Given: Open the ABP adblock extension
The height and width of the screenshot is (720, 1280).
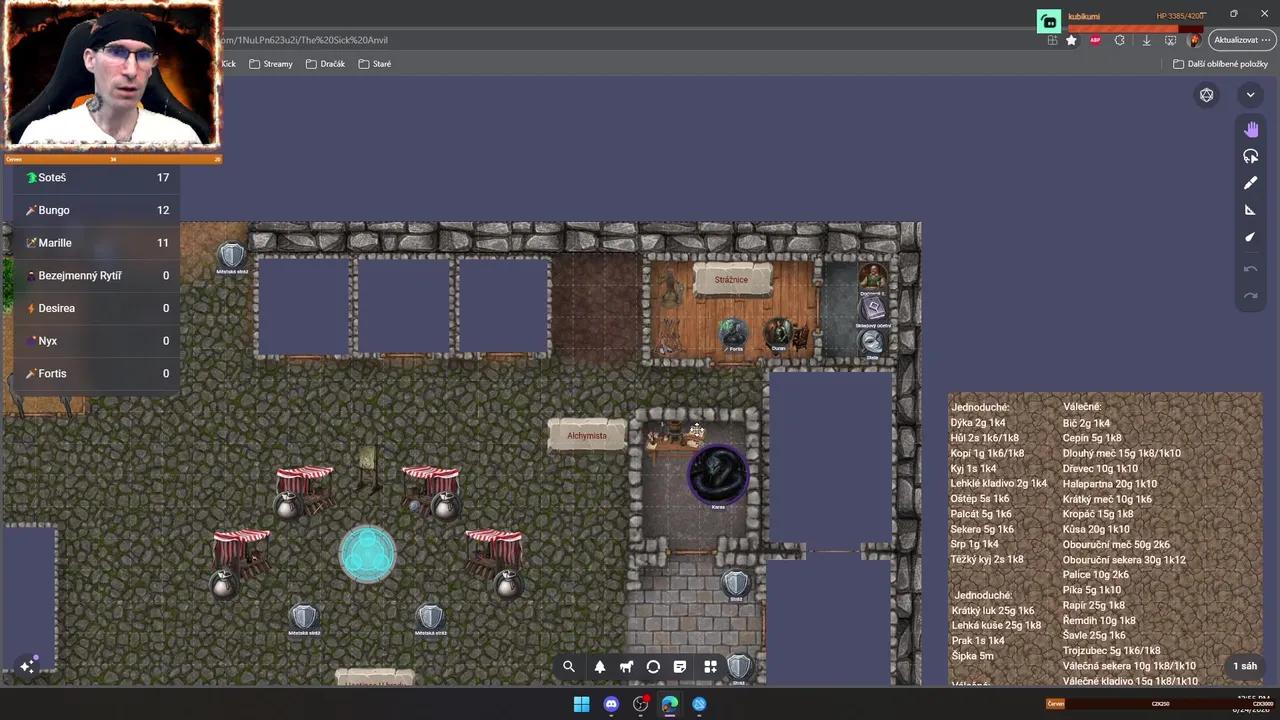Looking at the screenshot, I should pos(1095,40).
